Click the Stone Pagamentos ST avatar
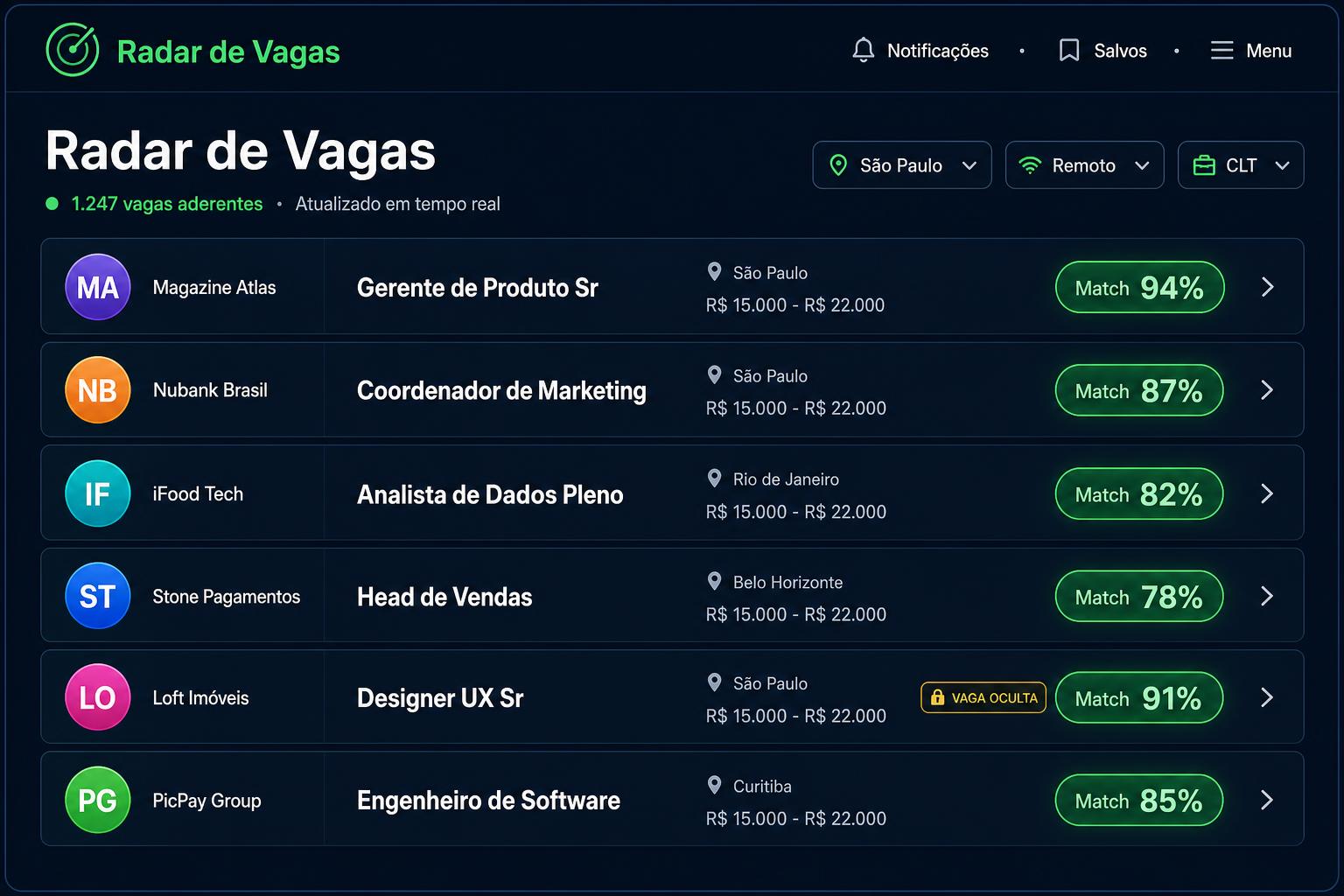Screen dimensions: 1344x896 pyautogui.click(x=98, y=596)
